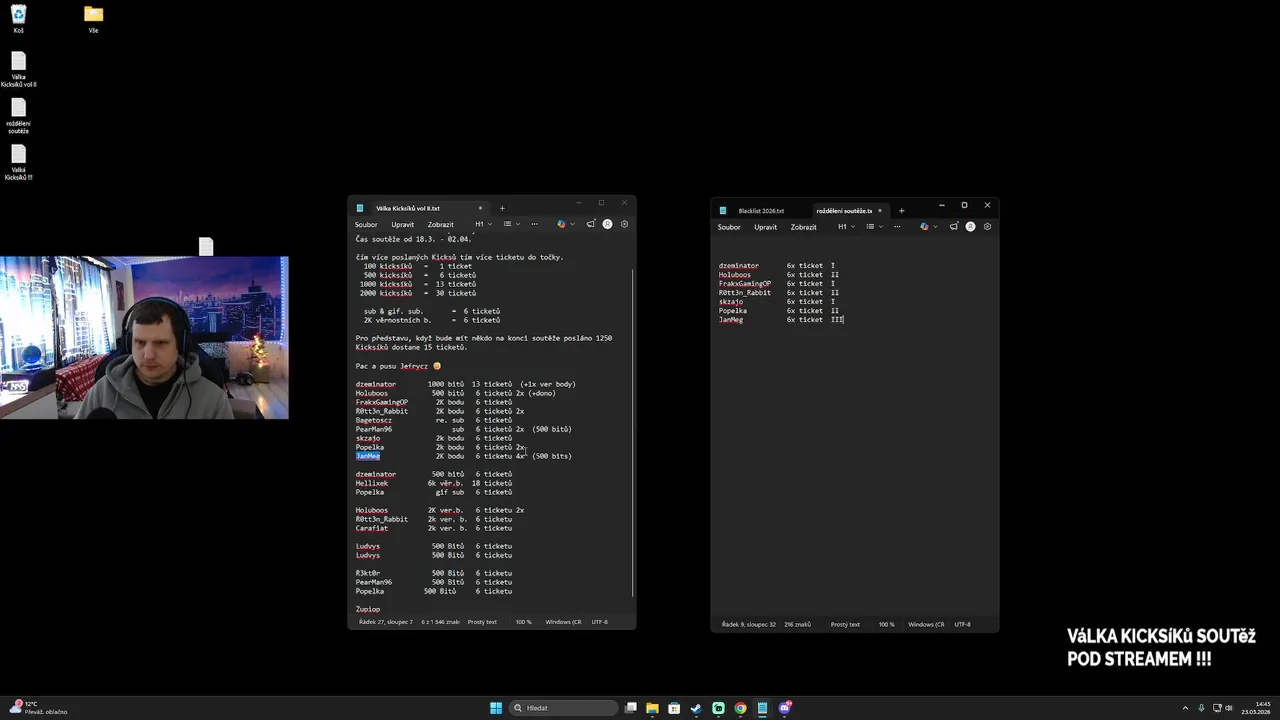
Task: Click account avatar in Válka Kicksíků Notepad window
Action: click(607, 224)
